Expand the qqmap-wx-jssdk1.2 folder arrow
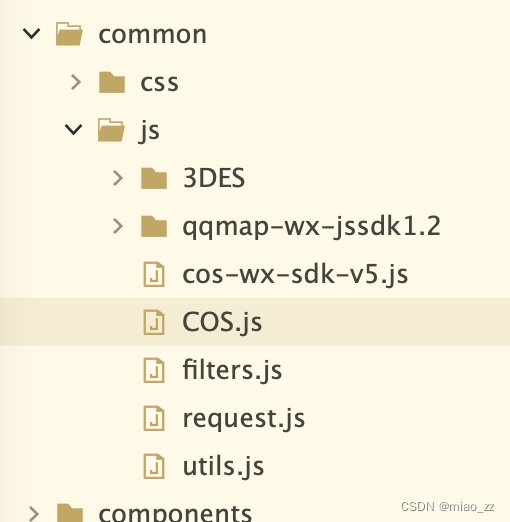Screen dimensions: 510x522 118,226
